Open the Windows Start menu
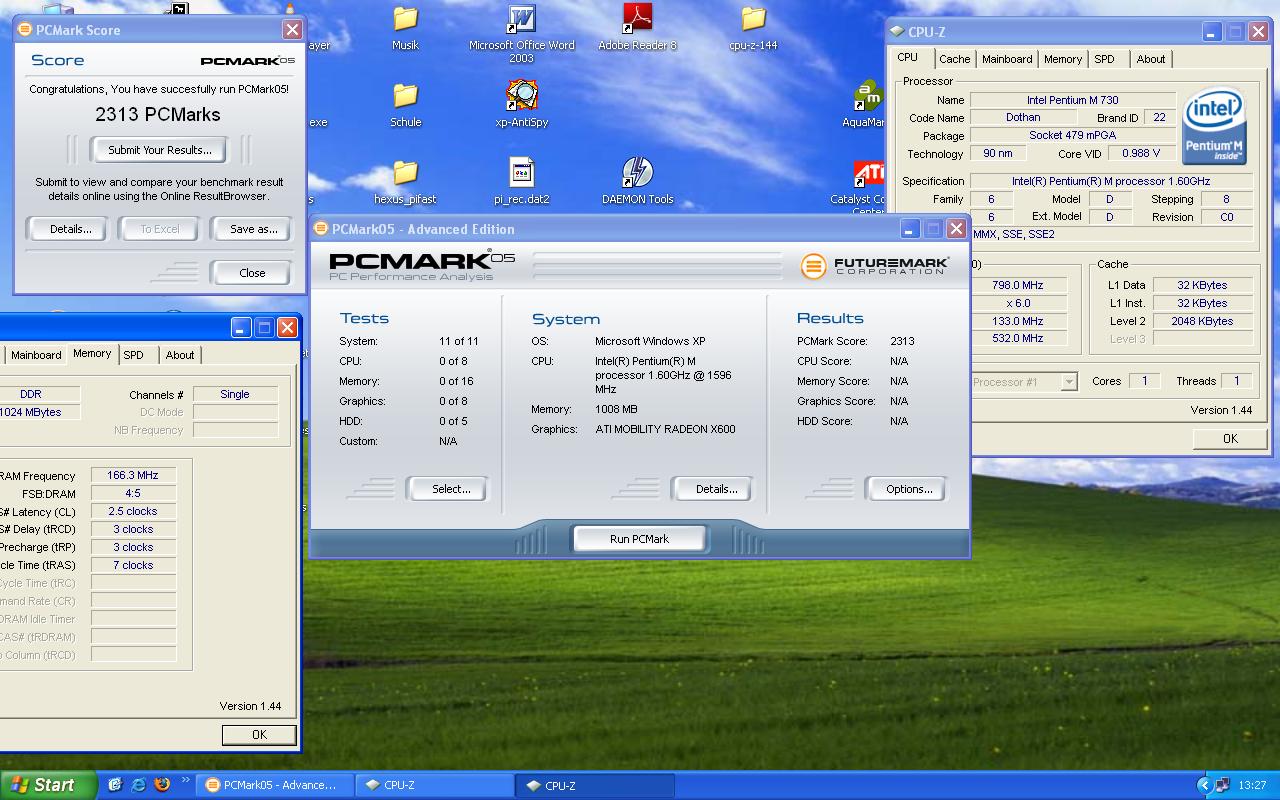This screenshot has width=1280, height=800. (48, 785)
